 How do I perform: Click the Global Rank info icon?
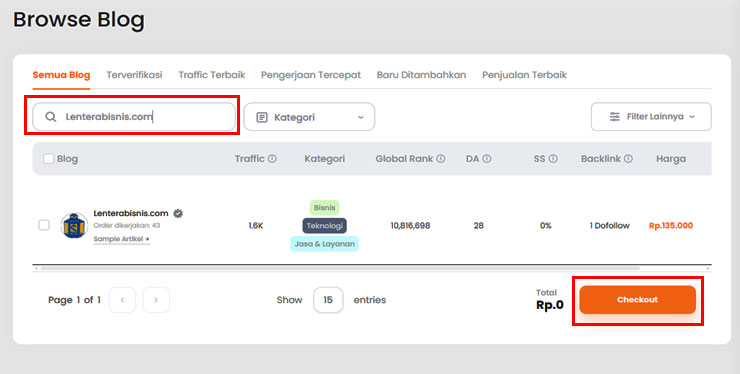pos(441,159)
